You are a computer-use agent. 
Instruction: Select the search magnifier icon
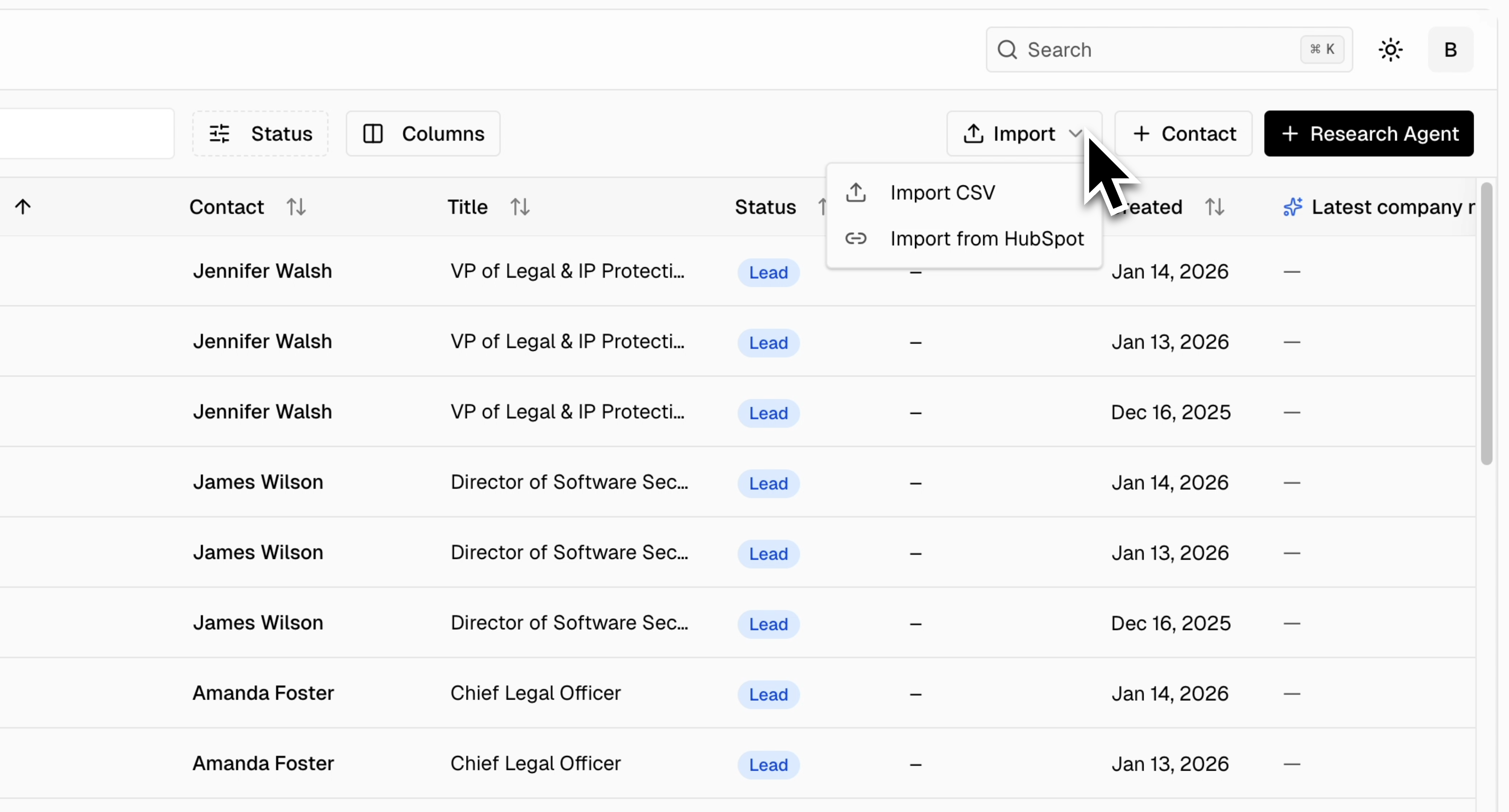(1007, 49)
